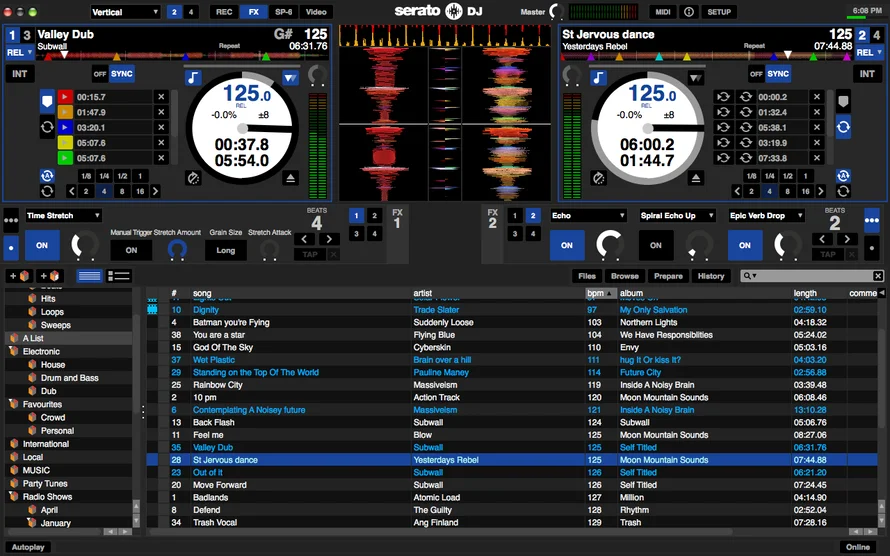
Task: Show cue points tab on right deck
Action: pos(843,102)
